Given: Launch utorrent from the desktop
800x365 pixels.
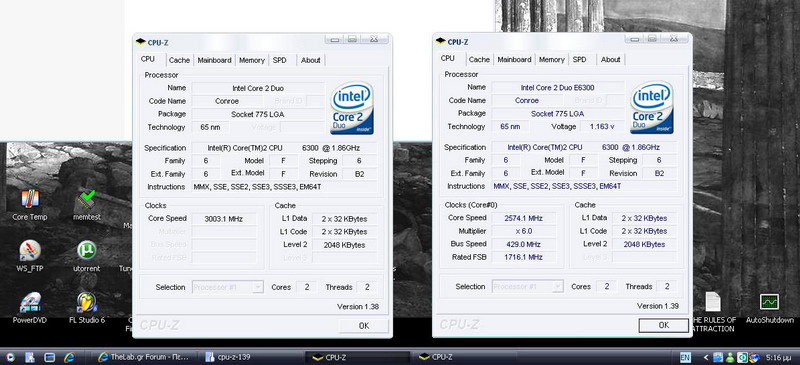Looking at the screenshot, I should point(87,256).
